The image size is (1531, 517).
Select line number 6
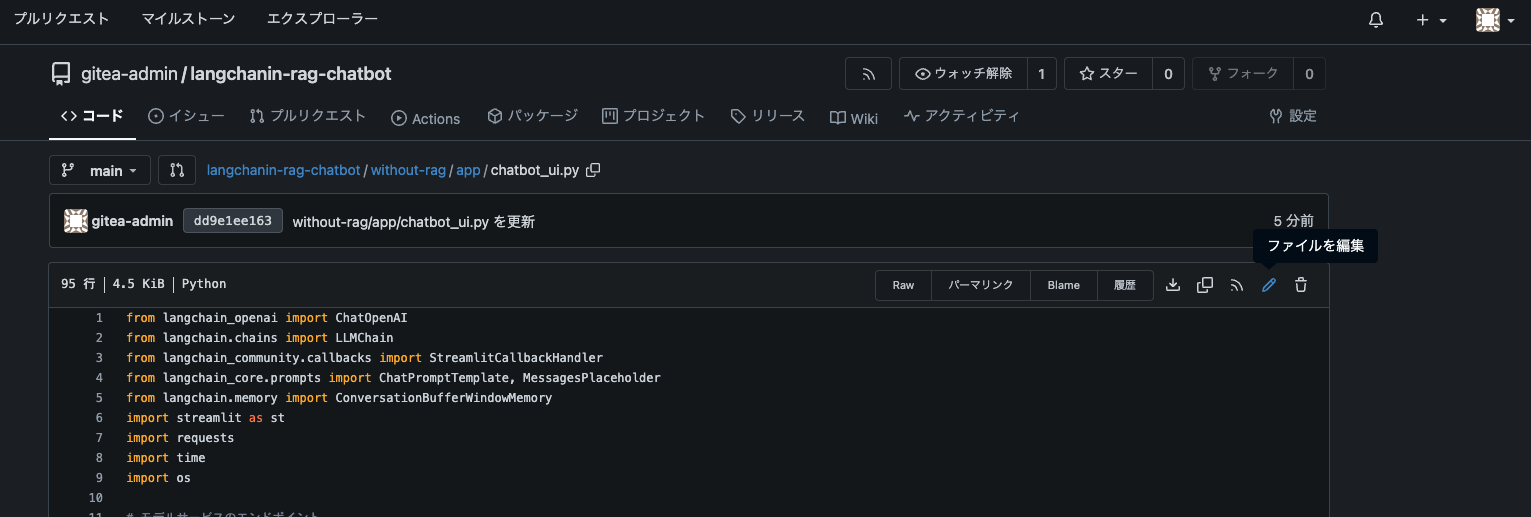click(x=99, y=418)
